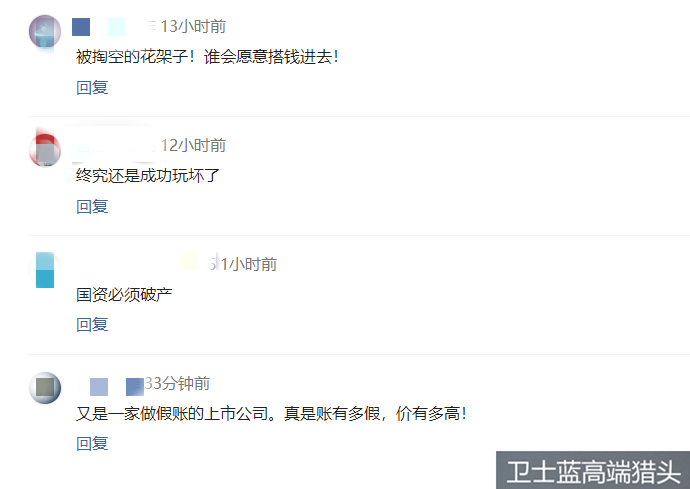Click comment text 终究还是成功玩坏了
This screenshot has width=690, height=489.
pos(147,176)
